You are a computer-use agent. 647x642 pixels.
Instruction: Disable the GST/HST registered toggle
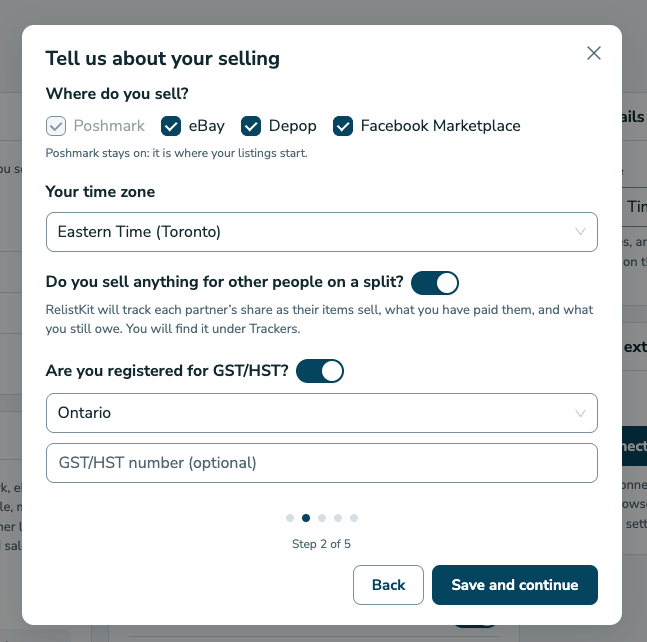[x=319, y=371]
